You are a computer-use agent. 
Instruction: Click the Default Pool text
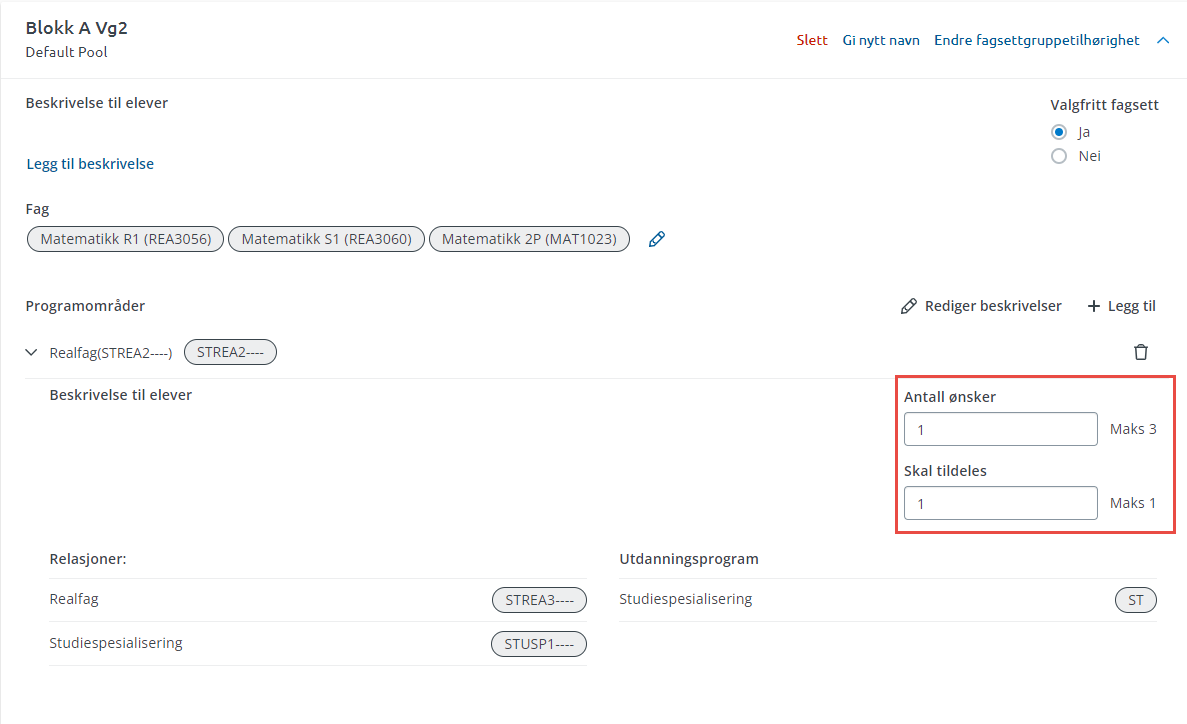coord(67,52)
